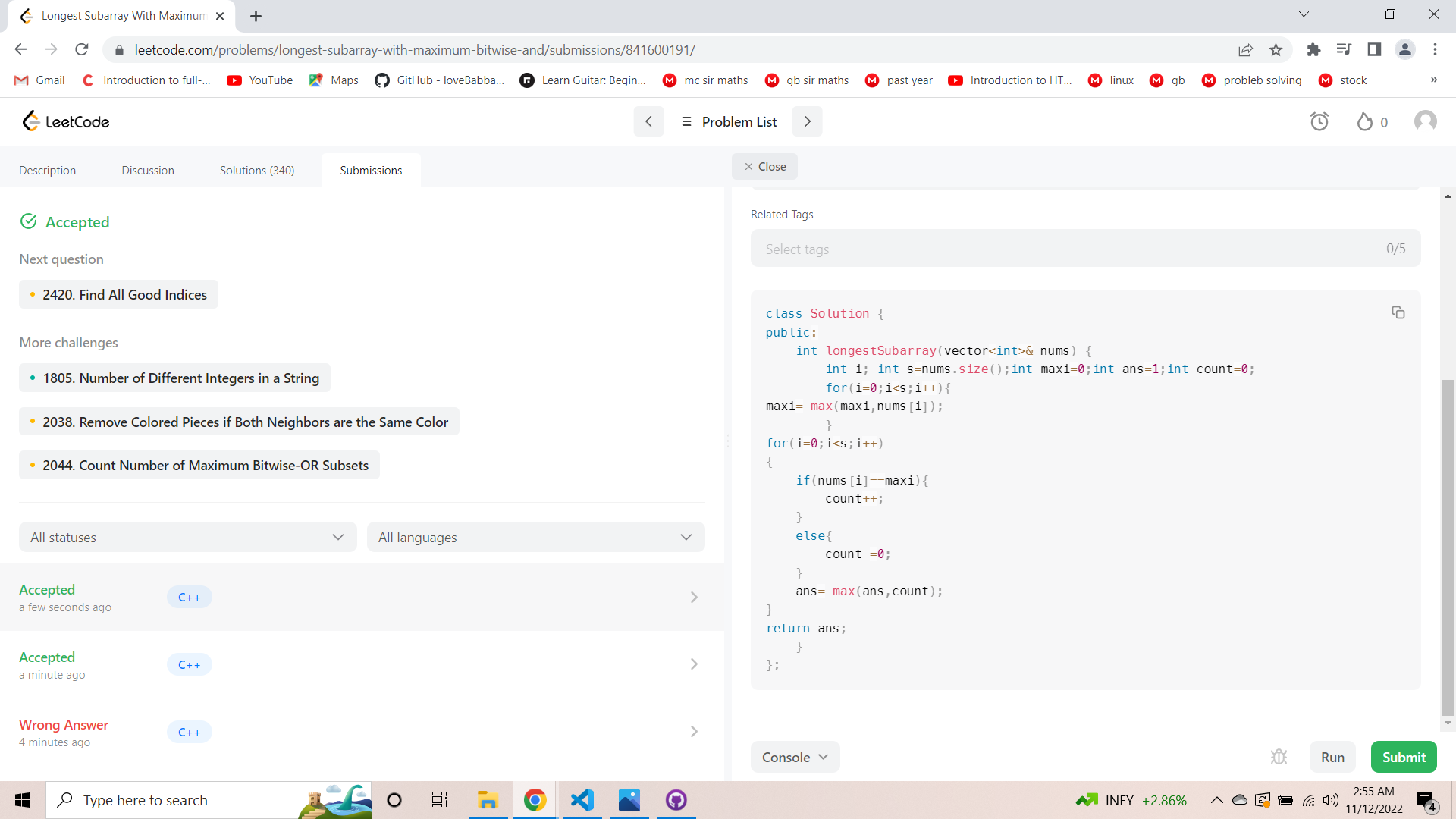Open the browser tab search chevron
This screenshot has width=1456, height=819.
[1304, 14]
